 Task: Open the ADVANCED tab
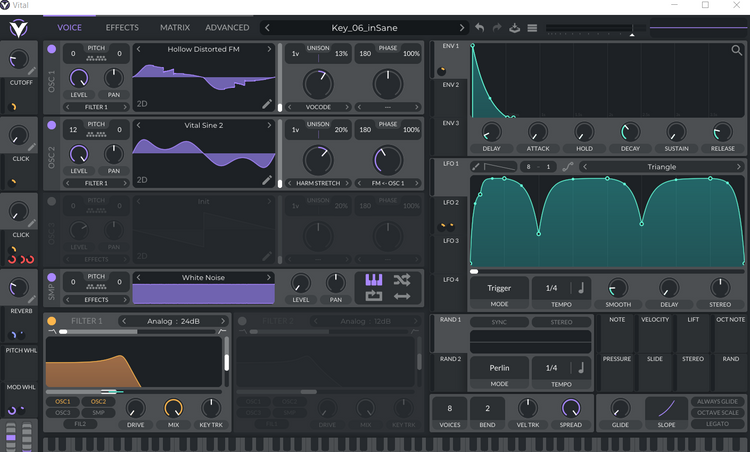[227, 28]
